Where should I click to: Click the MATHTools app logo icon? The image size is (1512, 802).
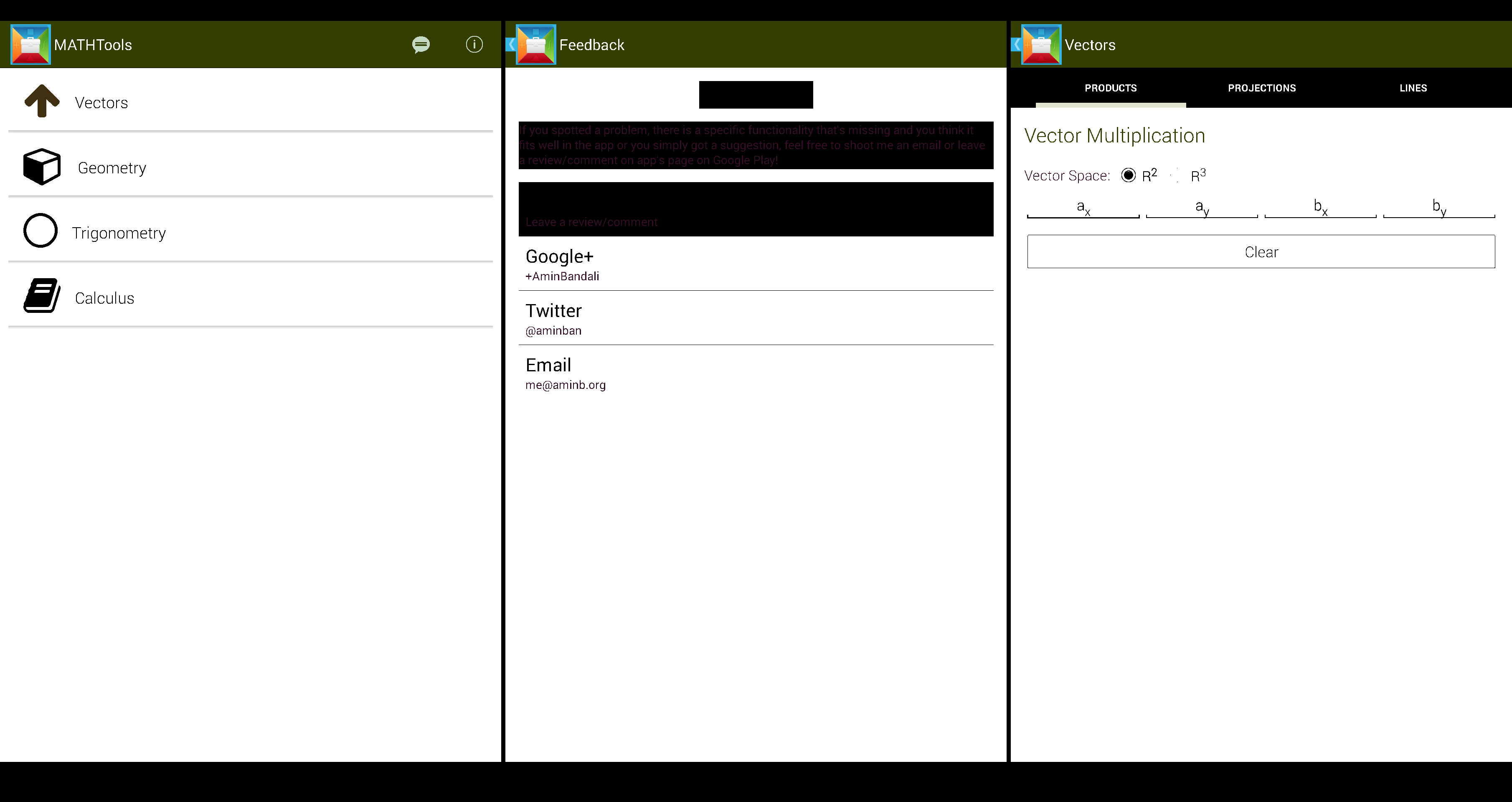[x=30, y=44]
